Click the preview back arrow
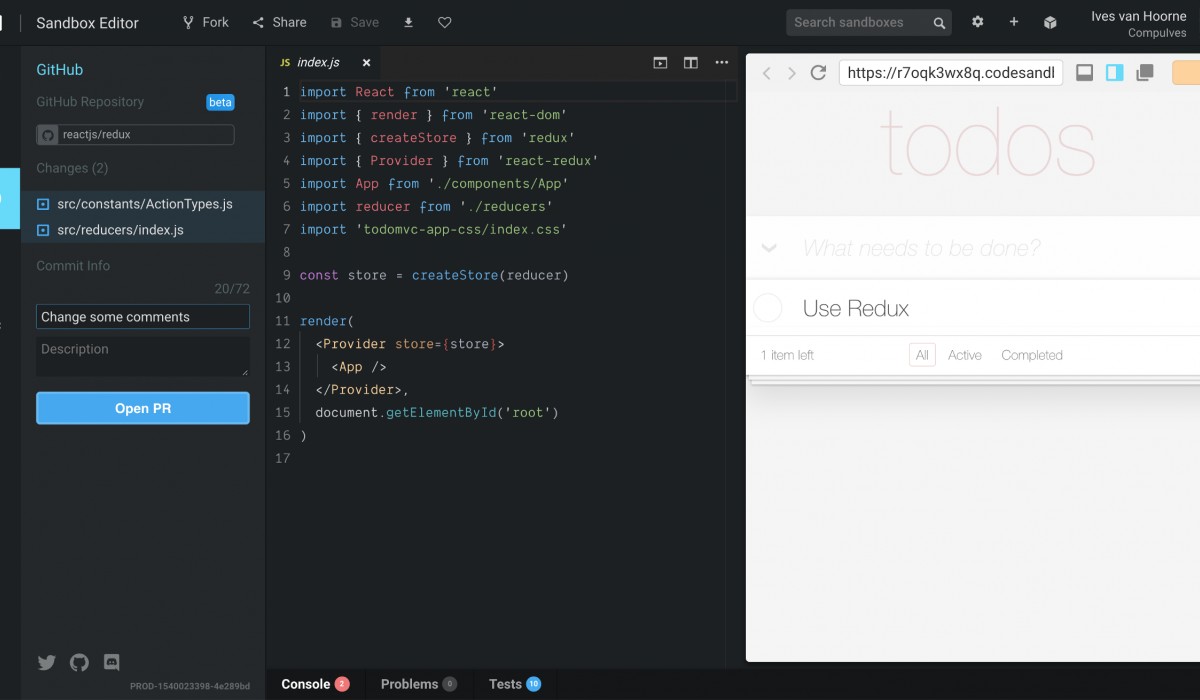The height and width of the screenshot is (700, 1200). pos(767,73)
